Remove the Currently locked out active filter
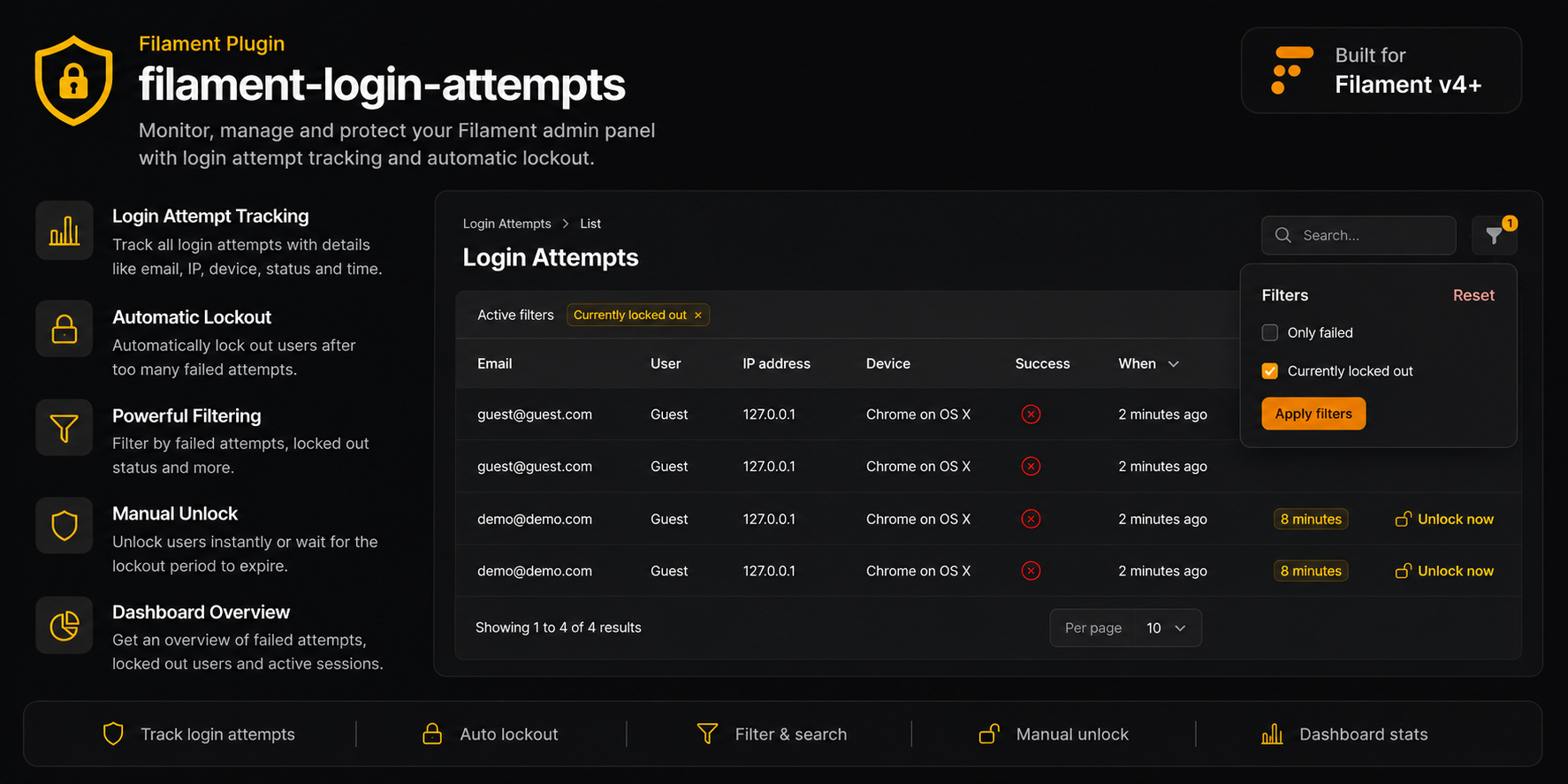Viewport: 1568px width, 784px height. click(x=698, y=316)
